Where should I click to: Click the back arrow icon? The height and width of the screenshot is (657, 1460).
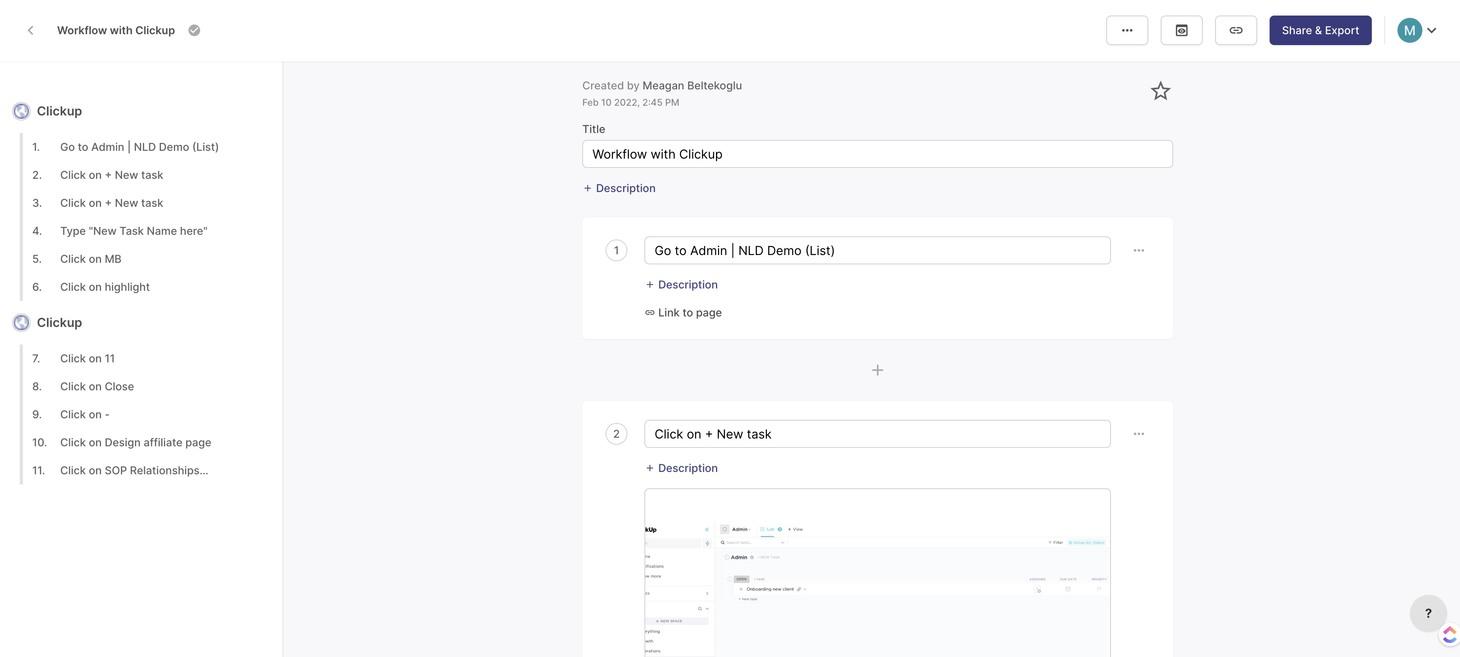tap(31, 30)
